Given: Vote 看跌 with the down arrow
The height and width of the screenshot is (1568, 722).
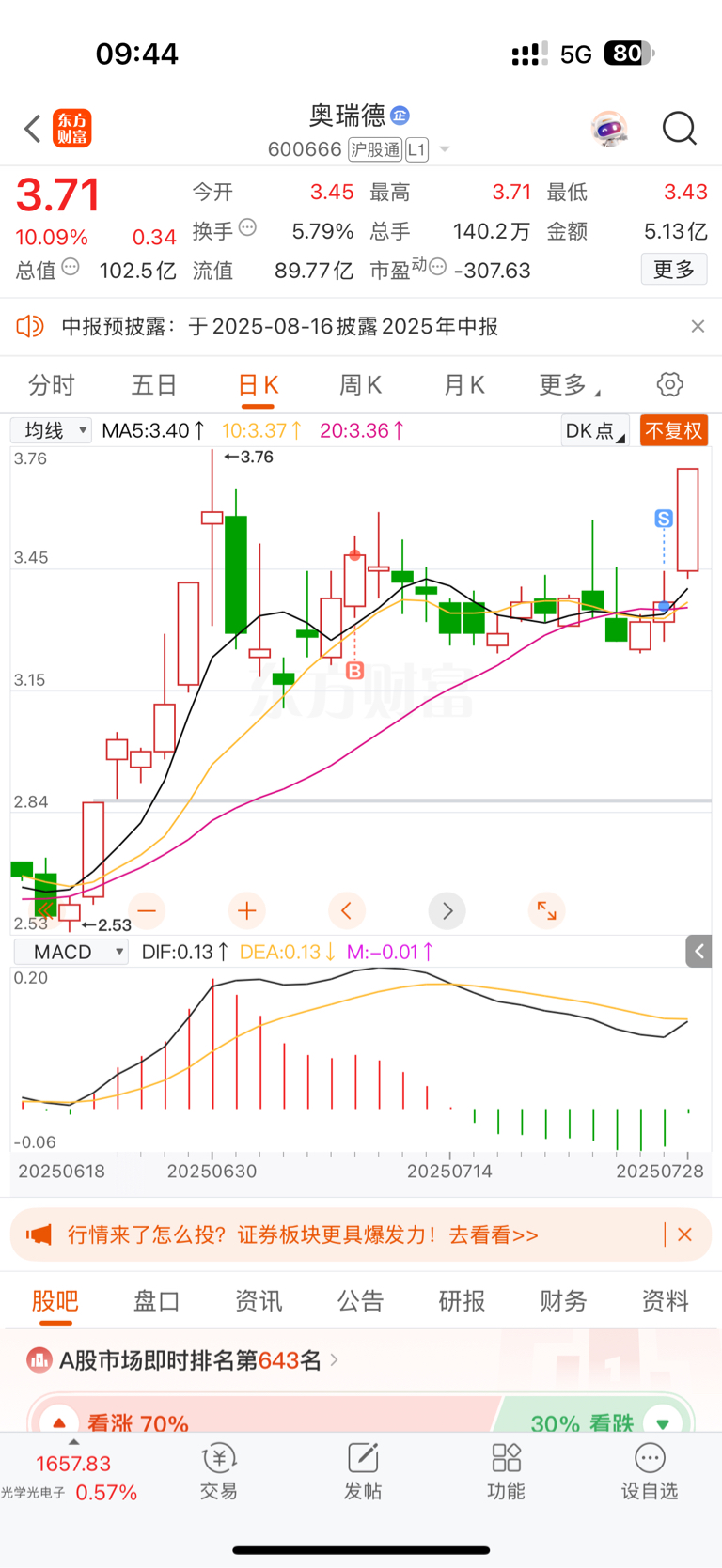Looking at the screenshot, I should click(x=662, y=1422).
